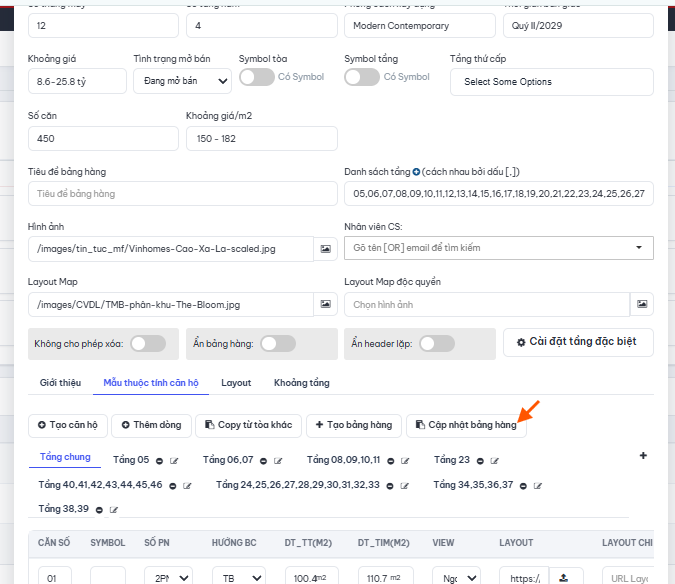This screenshot has height=584, width=675.
Task: Click Modern Contemporary style field
Action: coord(420,25)
